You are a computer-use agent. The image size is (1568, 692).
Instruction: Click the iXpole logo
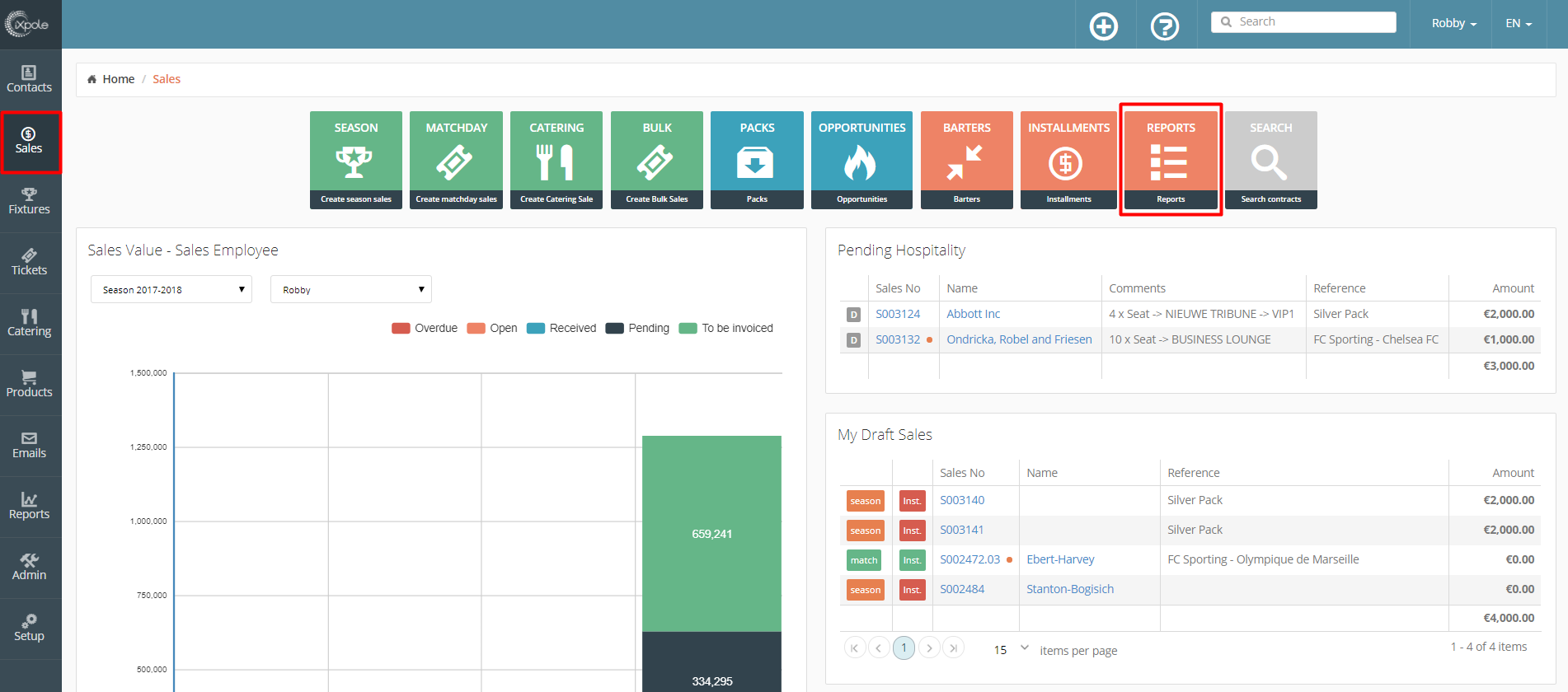click(x=27, y=25)
